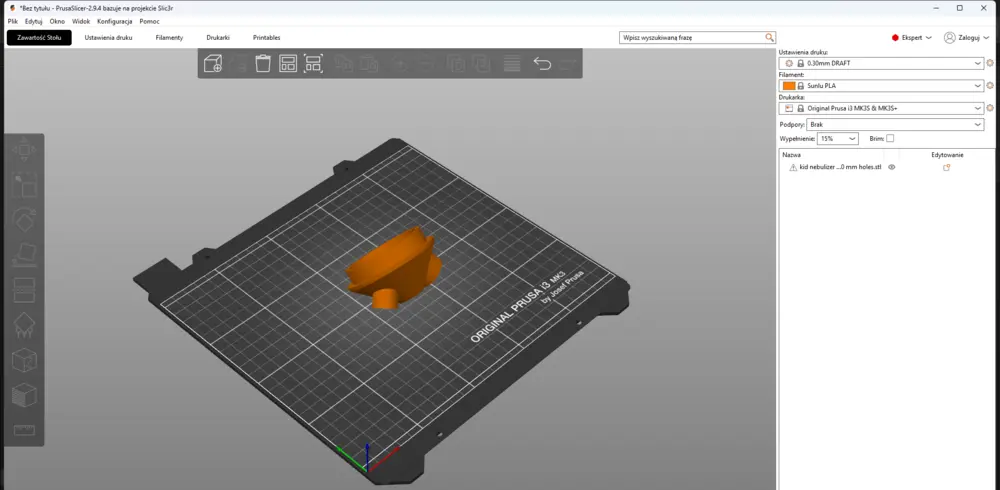
Task: Open the Pomoc menu
Action: click(x=149, y=21)
